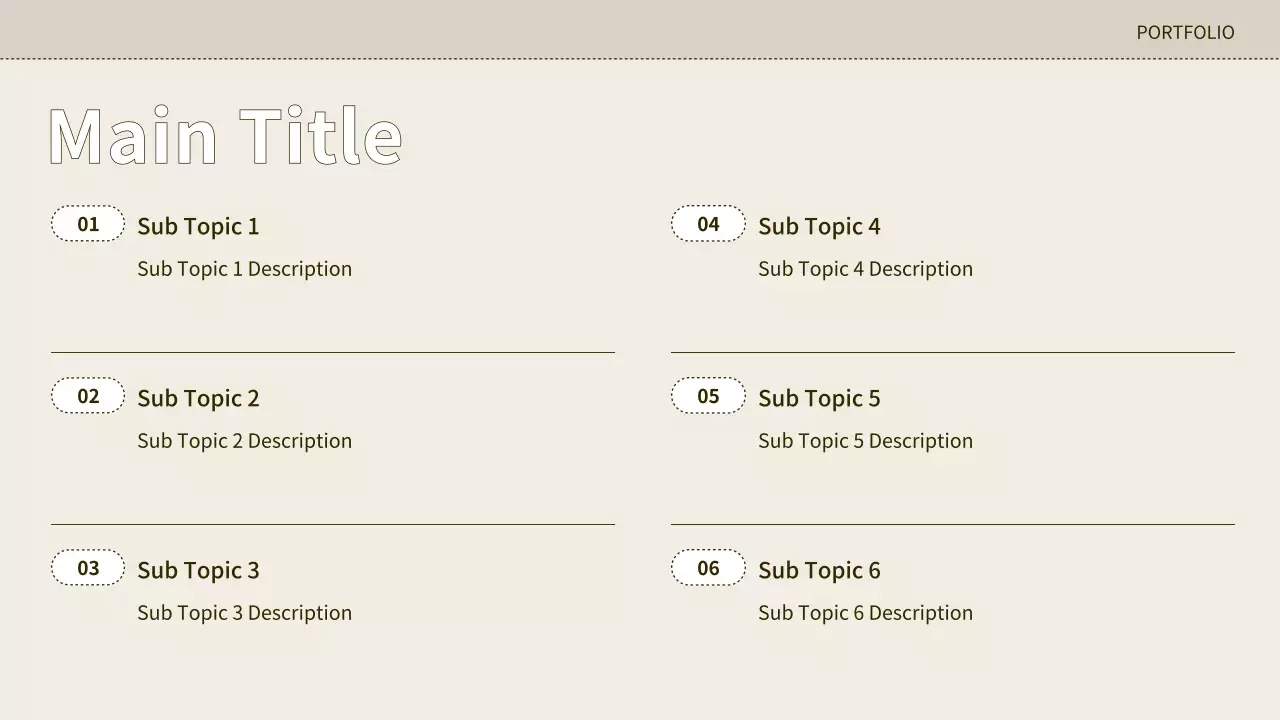The image size is (1280, 720).
Task: Click the PORTFOLIO header label
Action: [x=1185, y=32]
